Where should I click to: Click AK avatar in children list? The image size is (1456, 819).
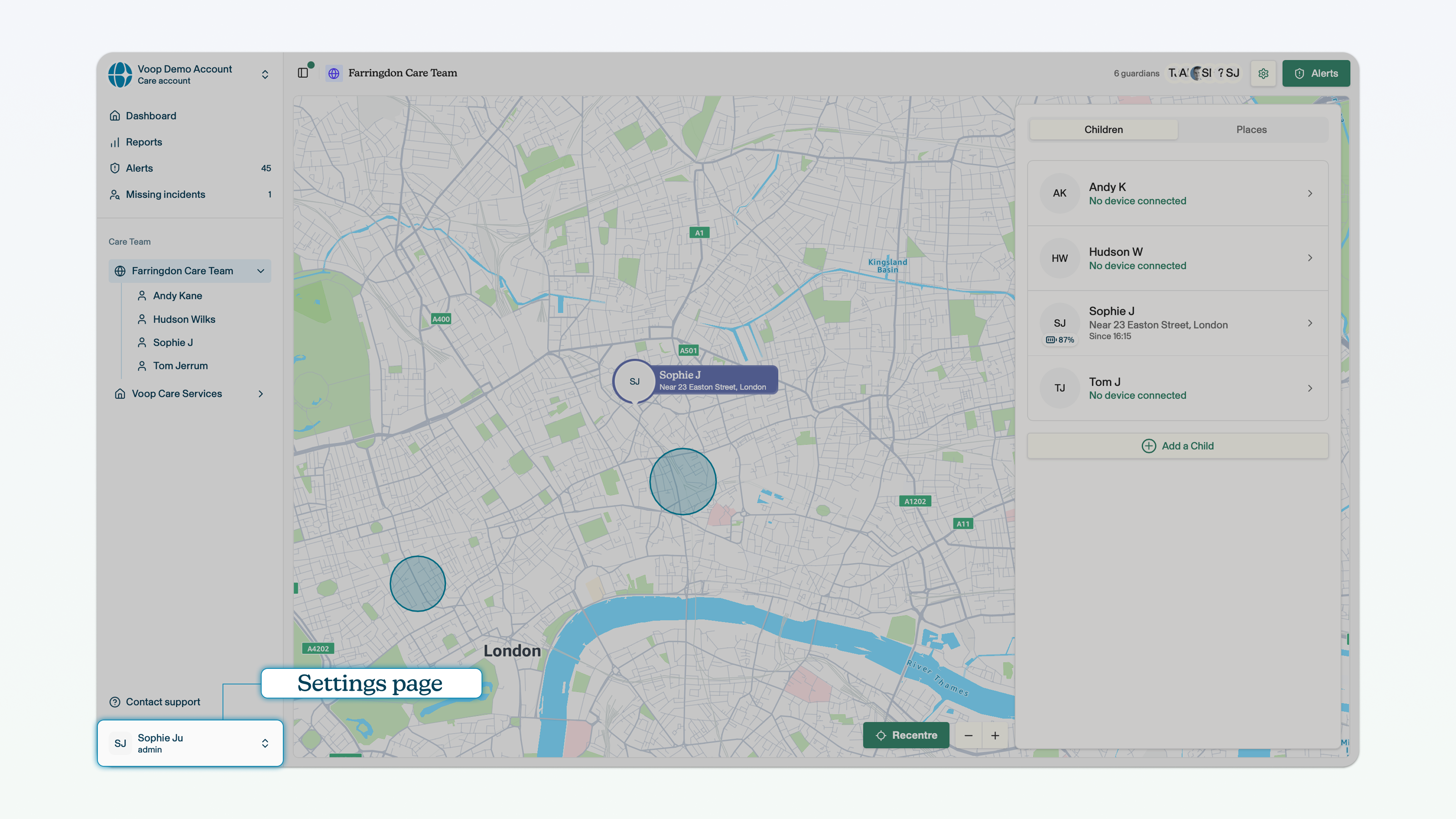click(1060, 193)
